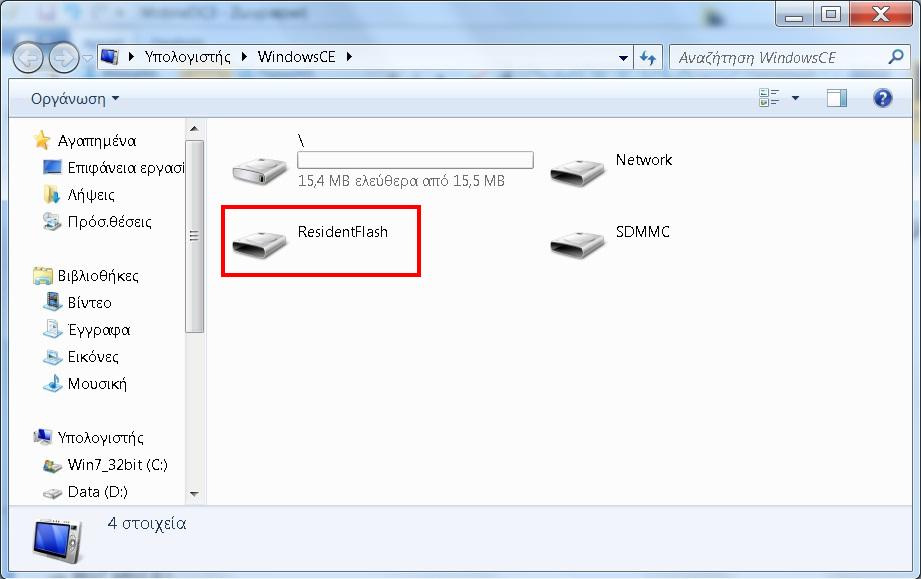This screenshot has width=921, height=579.
Task: Open Data (D:) drive
Action: point(98,492)
